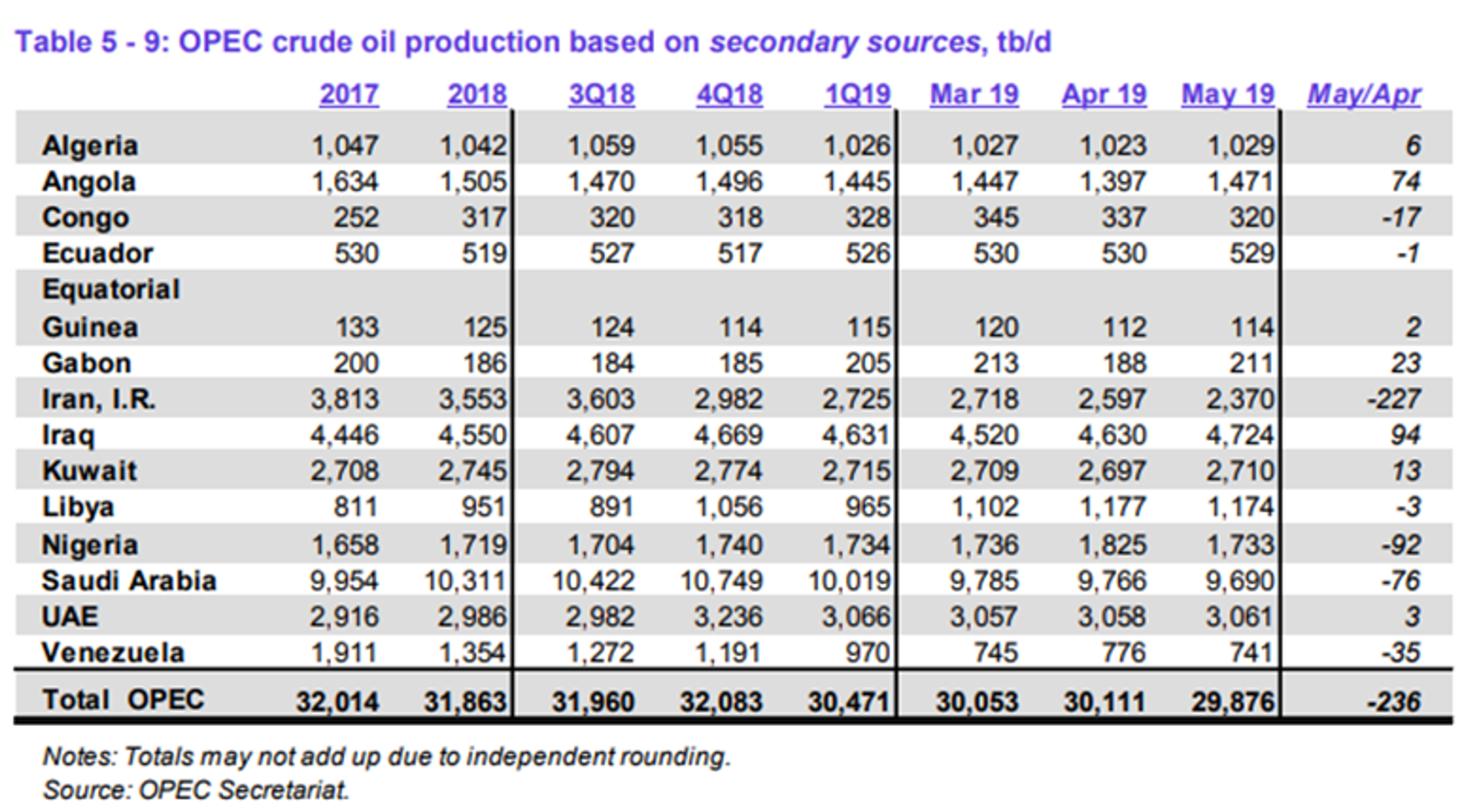Click Ecuador's 2018 value 519
Viewport: 1475px width, 812px height.
[484, 254]
